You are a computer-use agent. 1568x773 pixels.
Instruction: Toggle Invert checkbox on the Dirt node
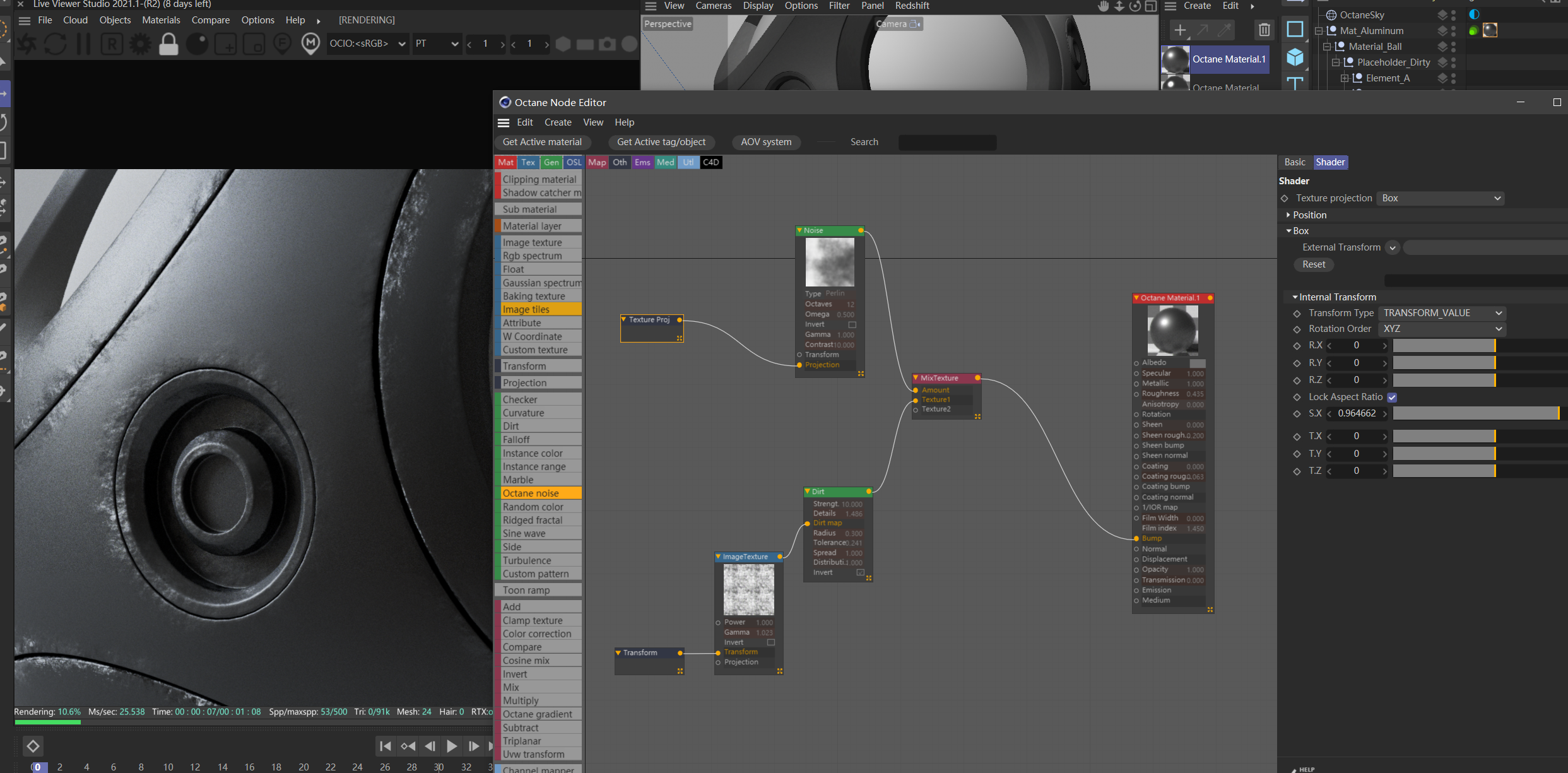(860, 573)
